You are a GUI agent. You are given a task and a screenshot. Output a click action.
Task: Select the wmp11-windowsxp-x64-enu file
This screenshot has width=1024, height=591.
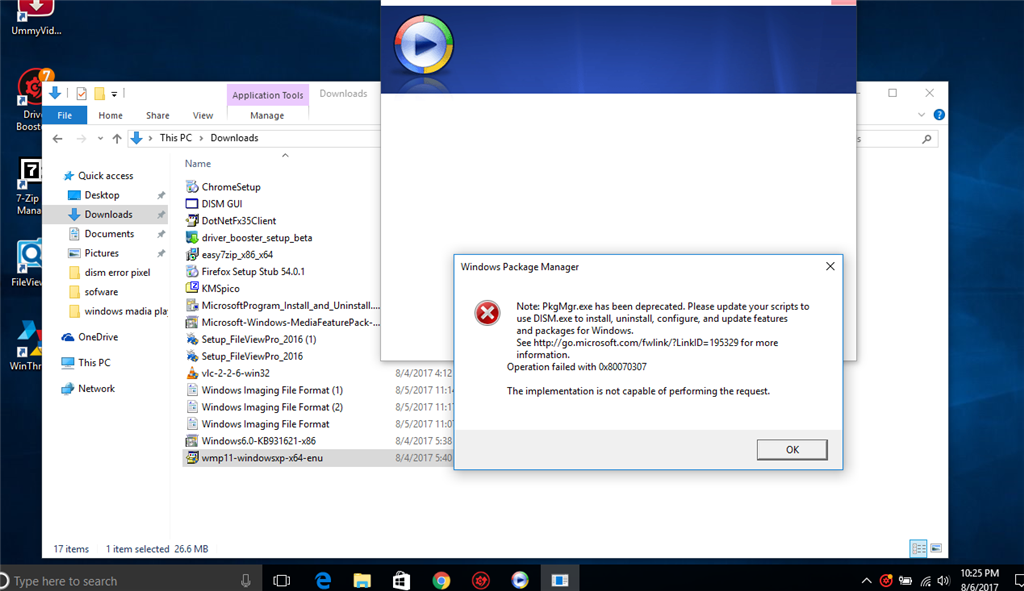click(262, 458)
